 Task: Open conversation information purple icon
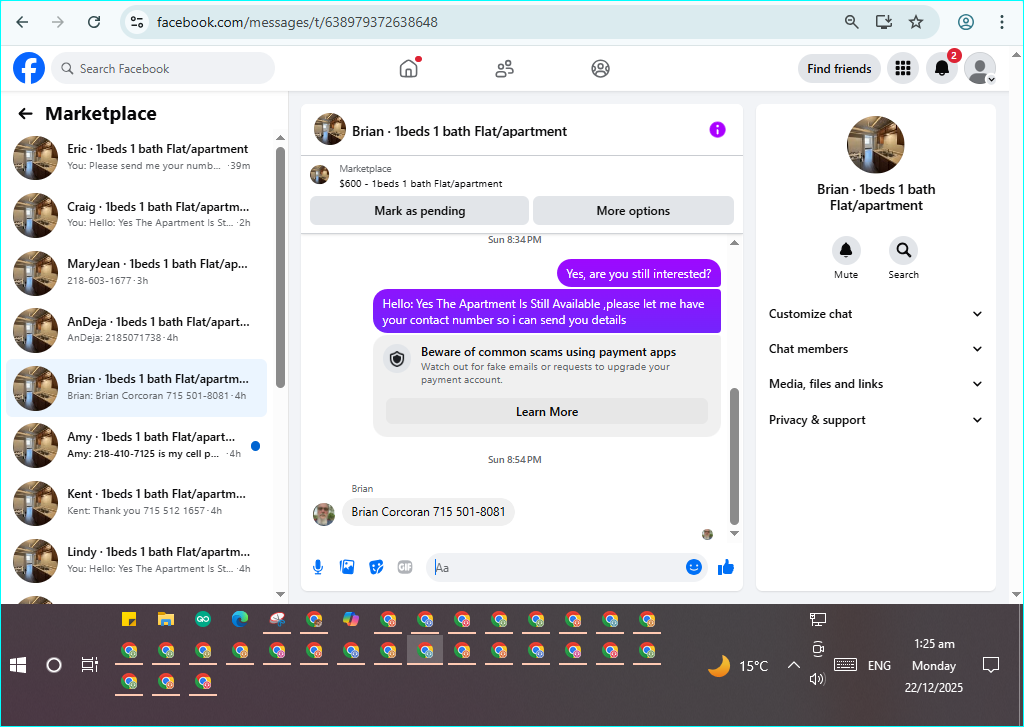click(x=717, y=129)
